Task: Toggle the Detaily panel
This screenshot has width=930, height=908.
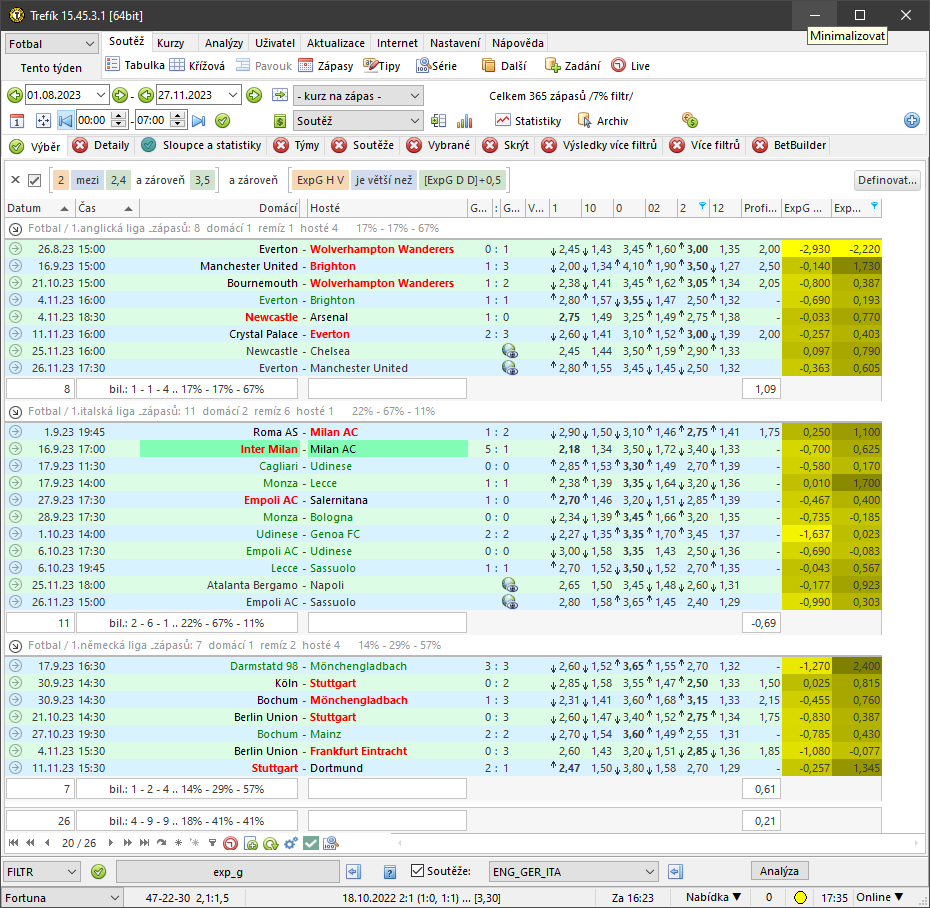Action: click(x=101, y=145)
